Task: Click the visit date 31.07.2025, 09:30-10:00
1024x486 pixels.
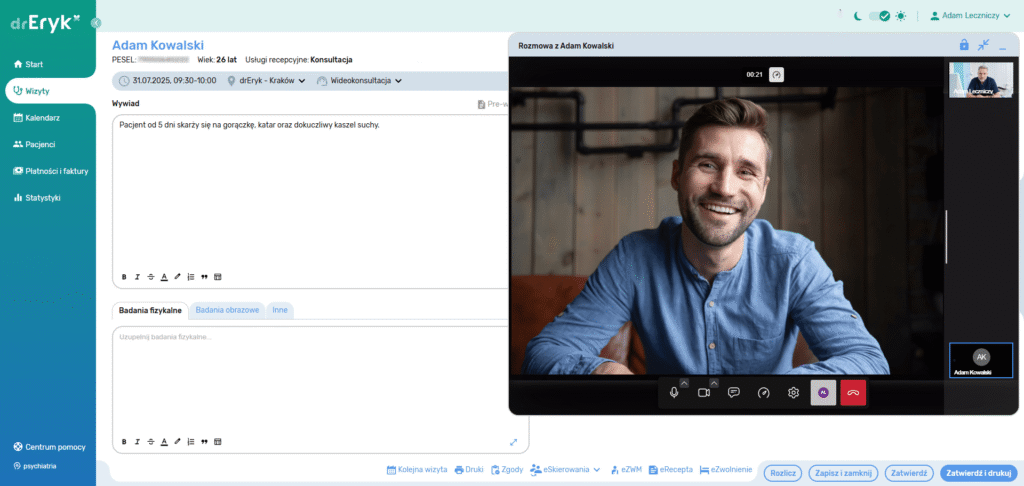Action: [x=168, y=81]
